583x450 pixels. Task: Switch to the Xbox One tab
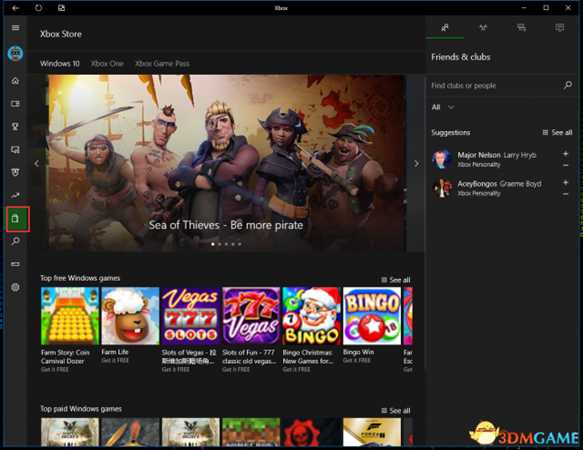click(107, 64)
